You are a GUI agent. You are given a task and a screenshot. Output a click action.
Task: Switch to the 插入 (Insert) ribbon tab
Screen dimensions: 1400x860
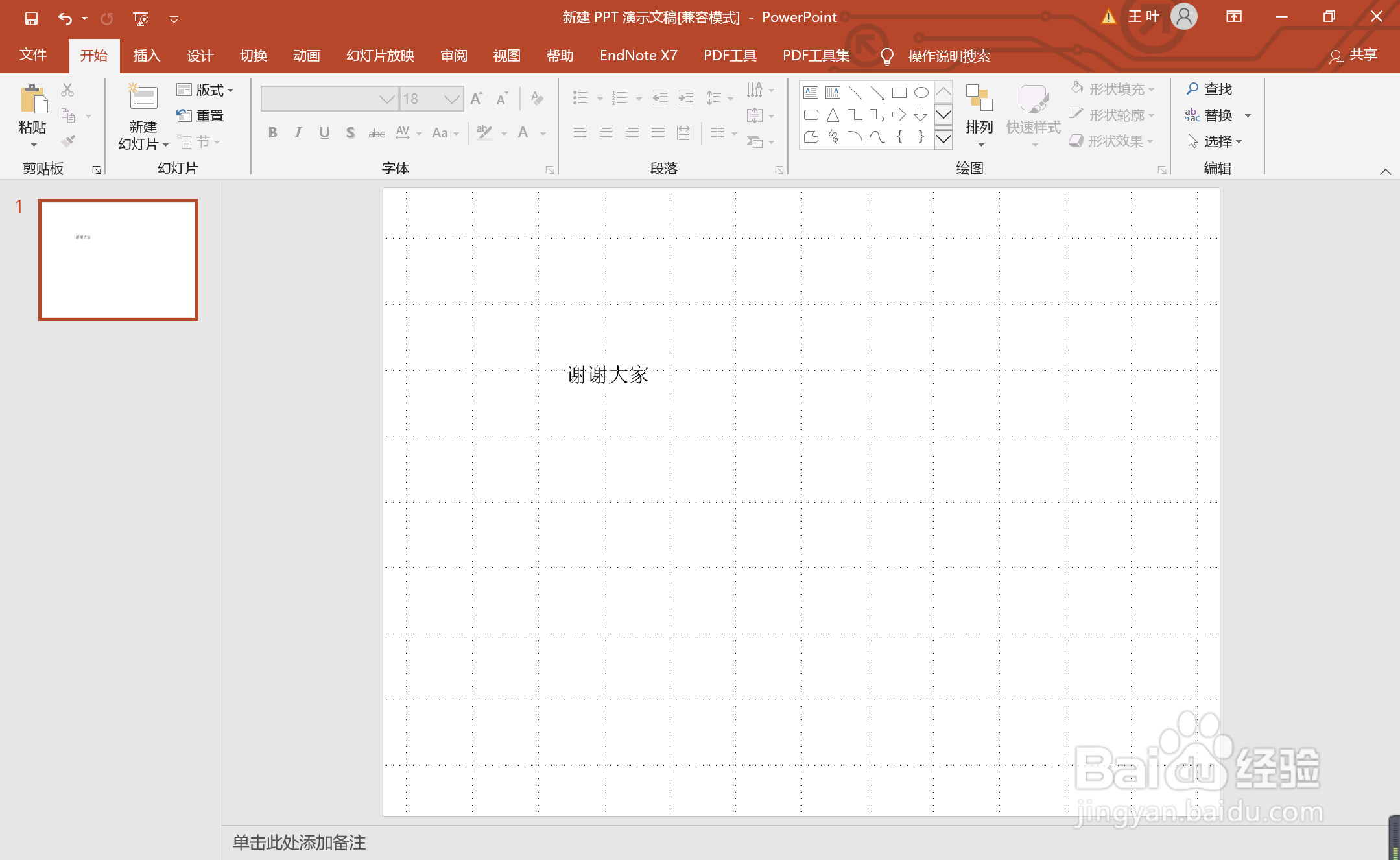(x=146, y=56)
